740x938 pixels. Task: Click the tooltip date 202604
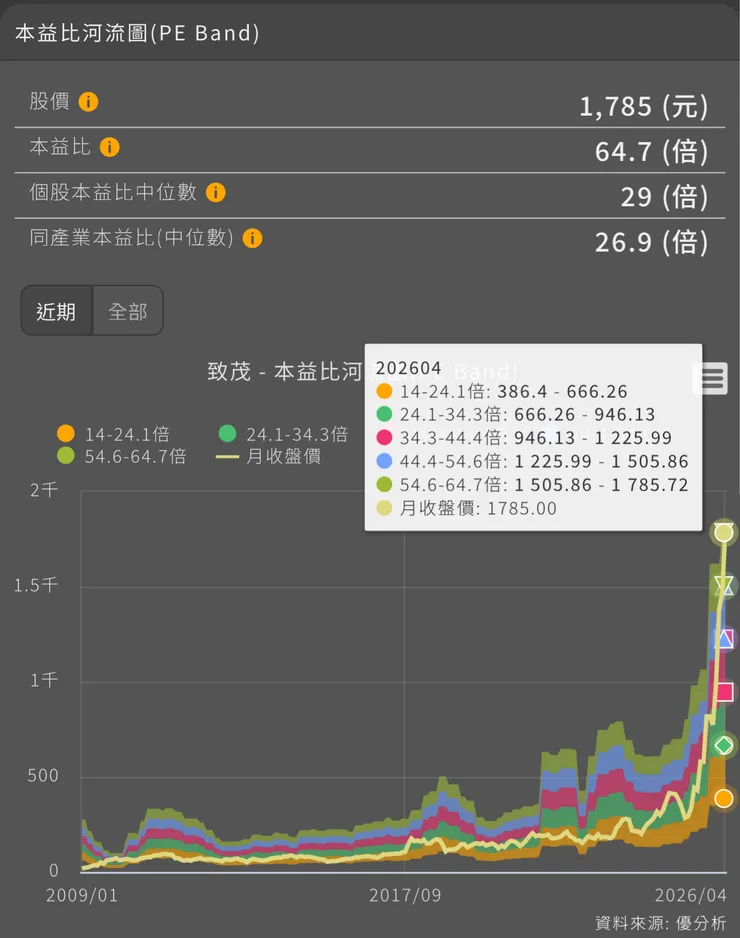pos(409,368)
